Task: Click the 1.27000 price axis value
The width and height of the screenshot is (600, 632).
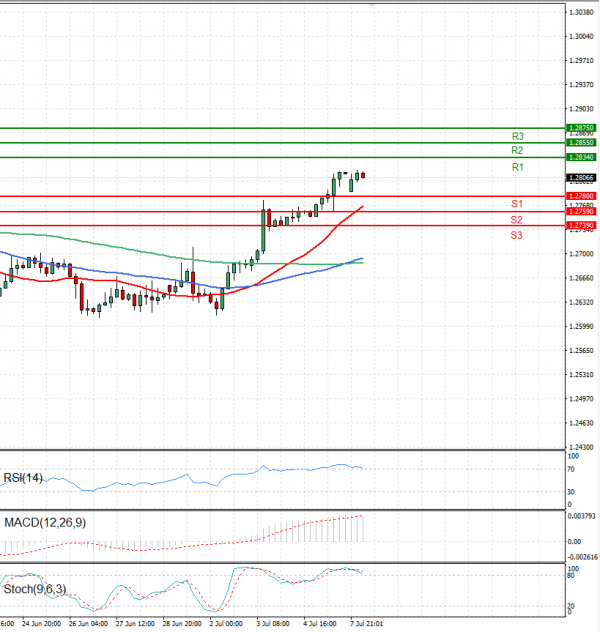Action: (x=581, y=254)
